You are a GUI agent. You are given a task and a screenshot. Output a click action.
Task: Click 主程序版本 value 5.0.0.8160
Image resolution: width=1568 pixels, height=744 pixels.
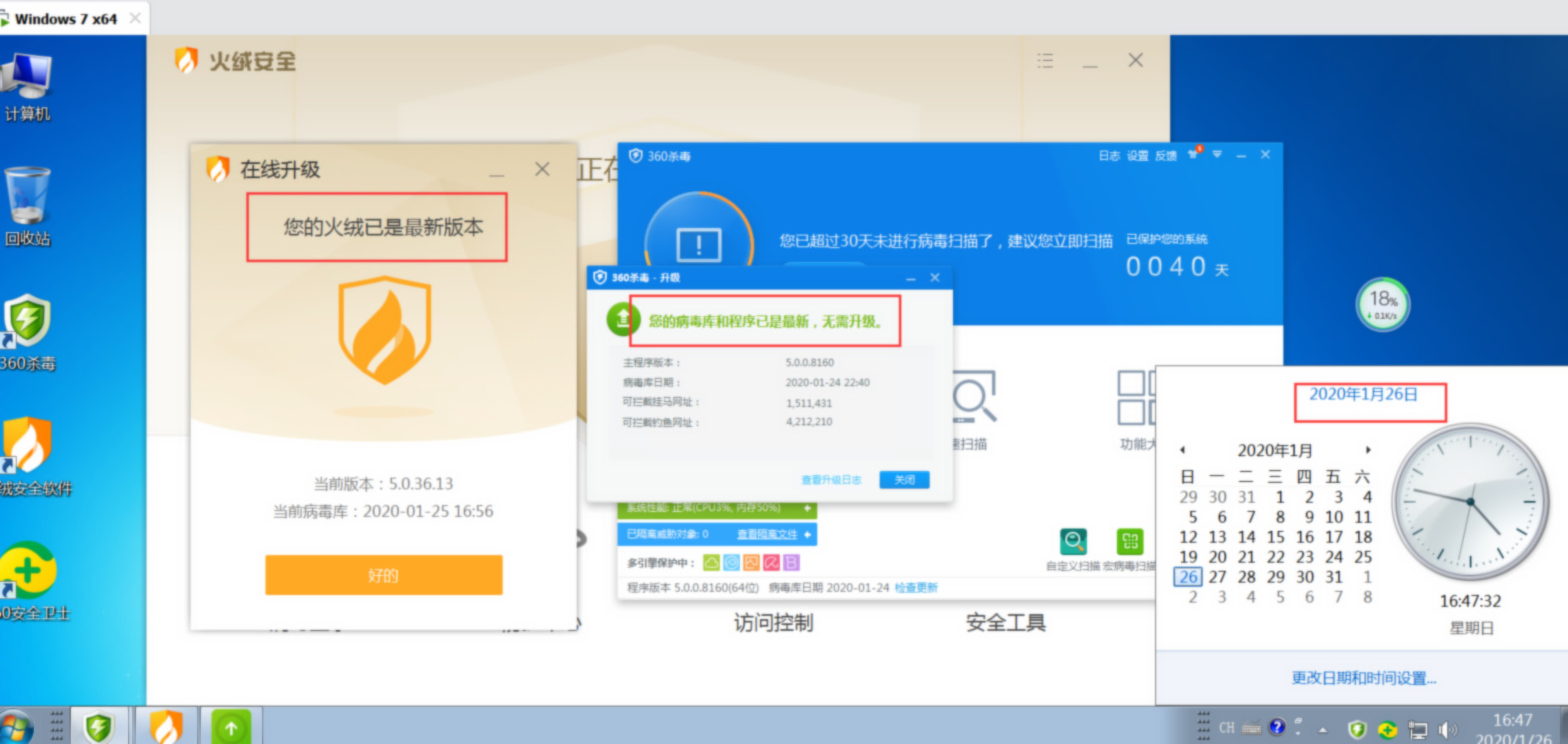[x=810, y=363]
